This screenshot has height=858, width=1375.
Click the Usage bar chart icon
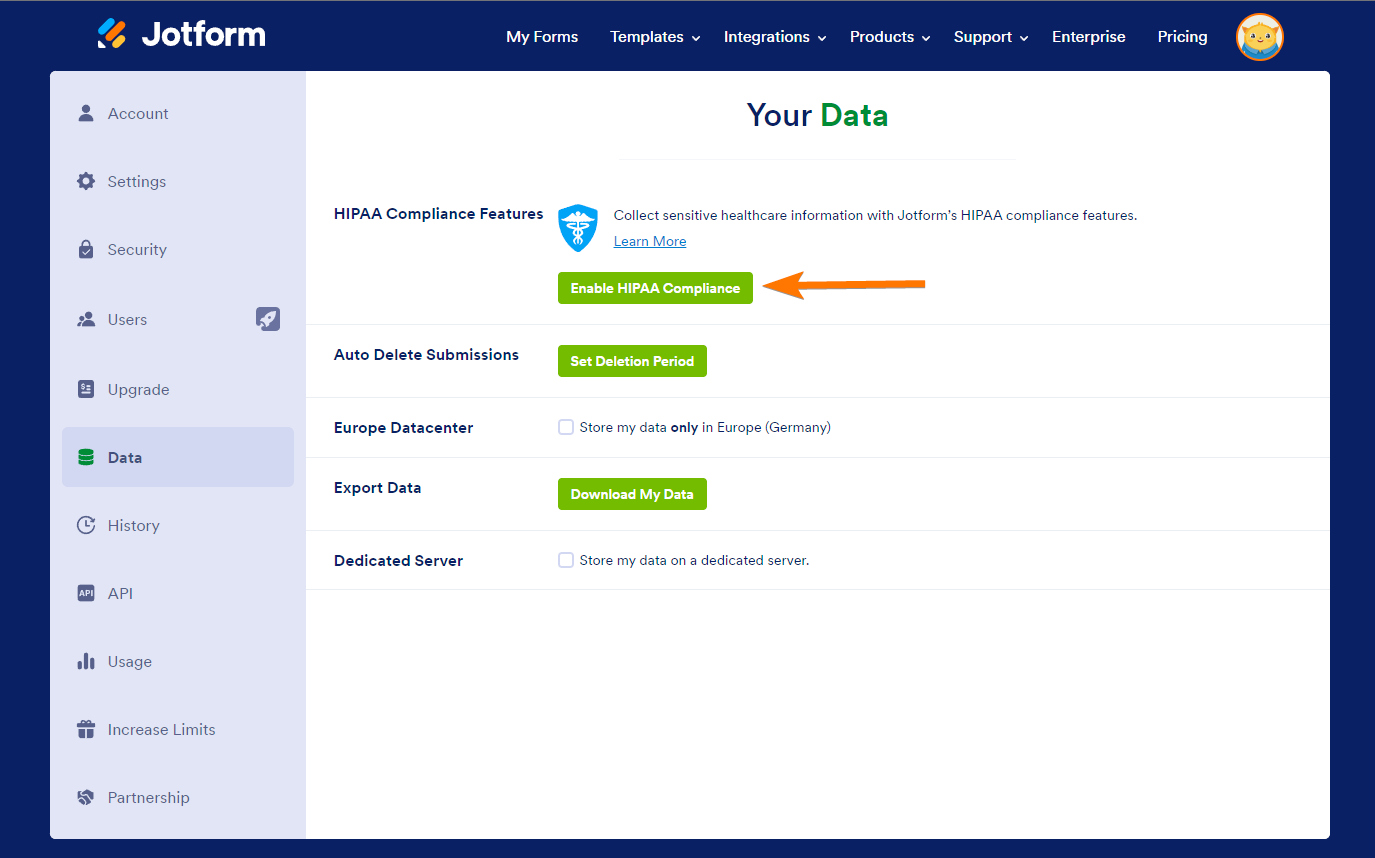point(87,661)
